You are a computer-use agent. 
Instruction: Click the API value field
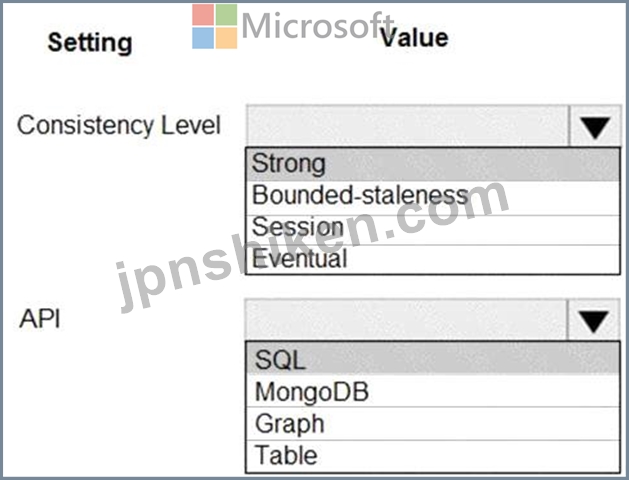(x=406, y=320)
